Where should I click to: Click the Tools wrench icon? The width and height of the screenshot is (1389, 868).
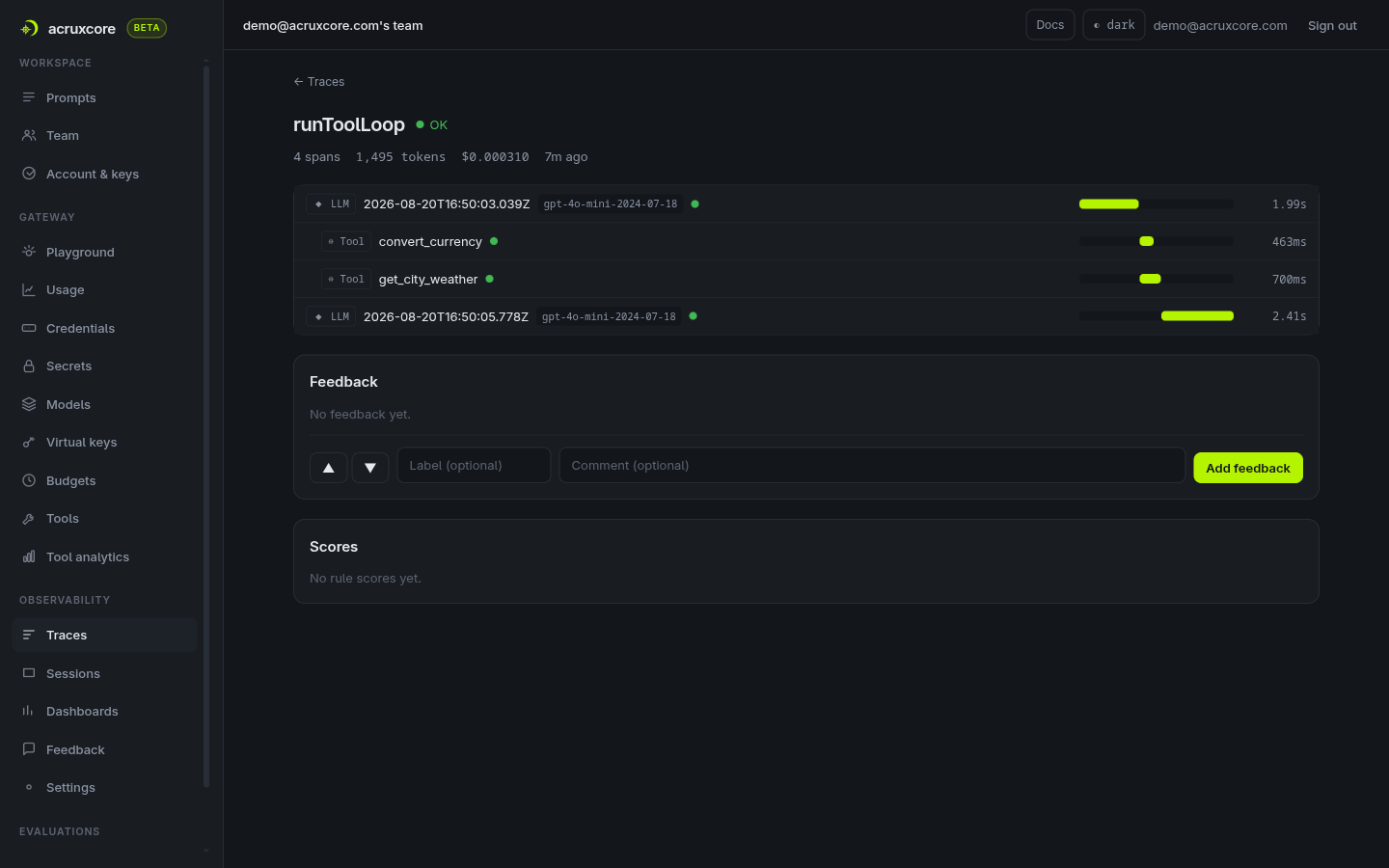click(29, 519)
